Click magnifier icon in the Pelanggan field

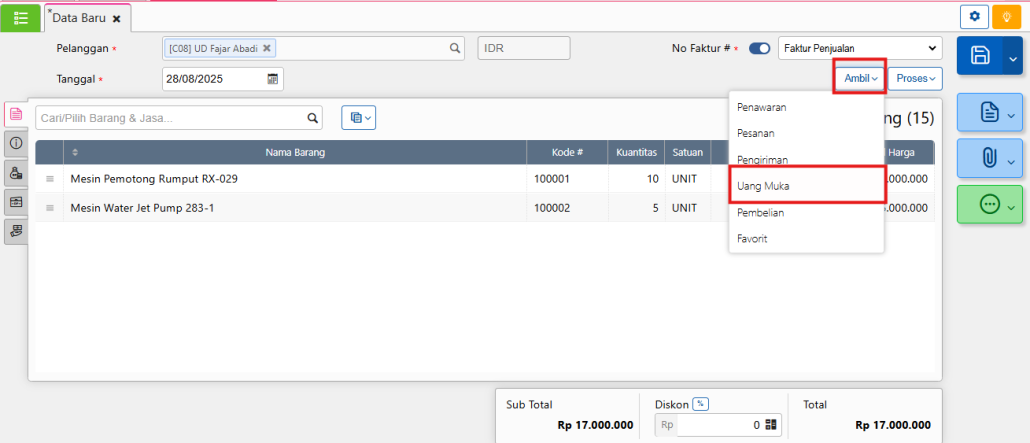pos(454,48)
